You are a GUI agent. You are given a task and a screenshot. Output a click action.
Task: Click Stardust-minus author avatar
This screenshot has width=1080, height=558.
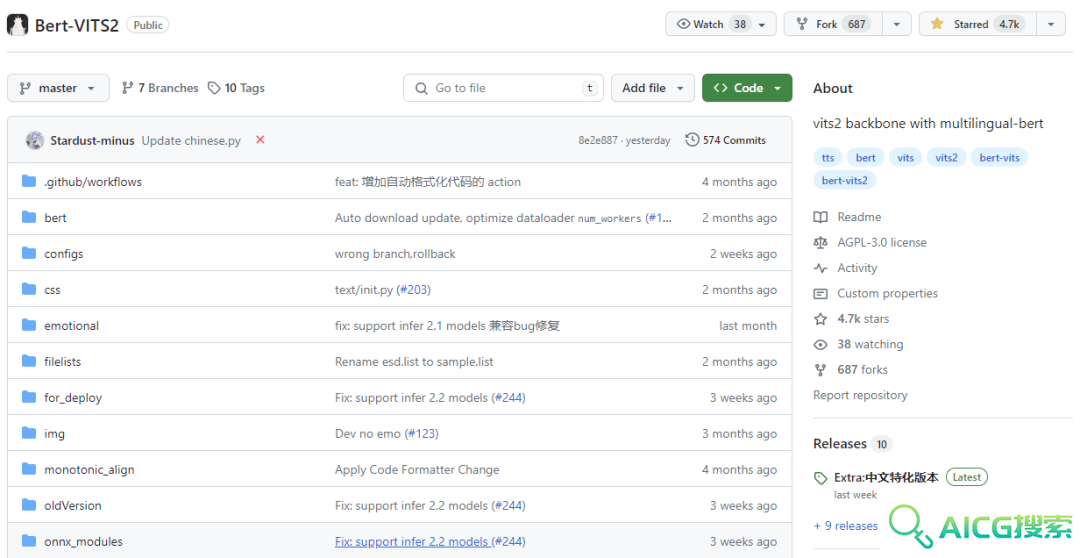35,140
